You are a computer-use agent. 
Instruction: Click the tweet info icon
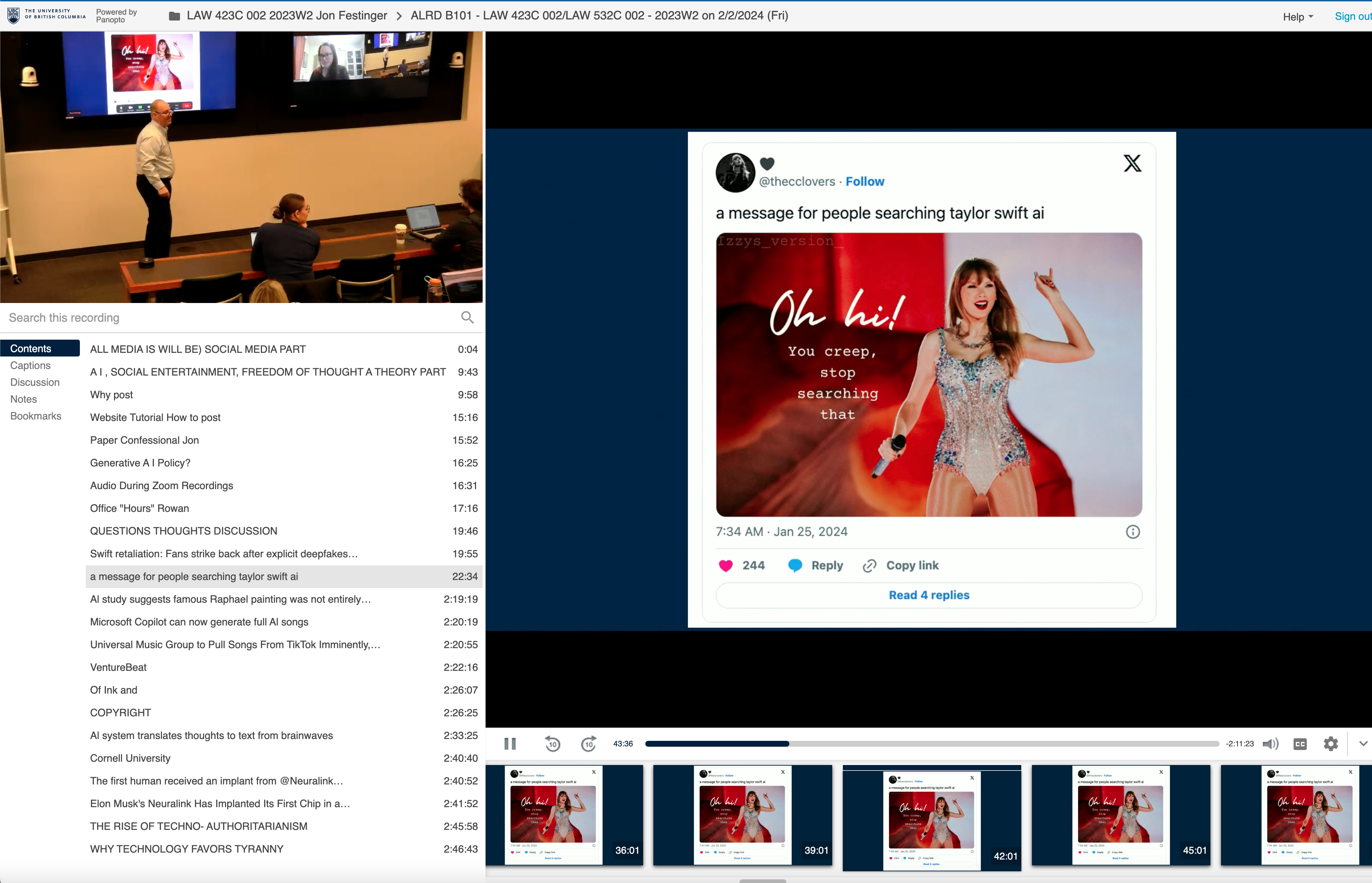1132,532
